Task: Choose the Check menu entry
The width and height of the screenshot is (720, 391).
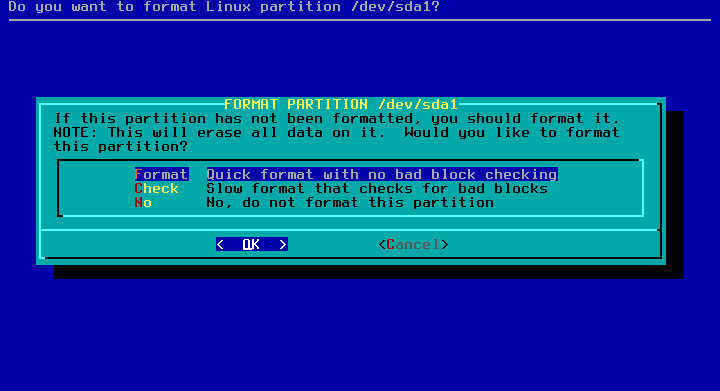Action: coord(156,189)
